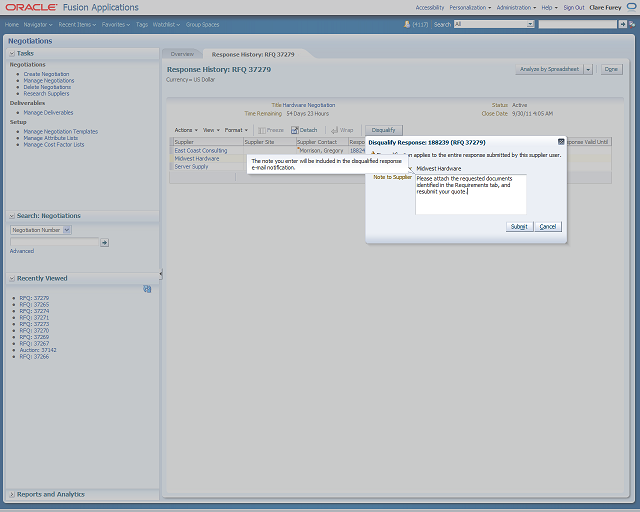Open the Format table menu
640x512 pixels.
click(x=236, y=130)
